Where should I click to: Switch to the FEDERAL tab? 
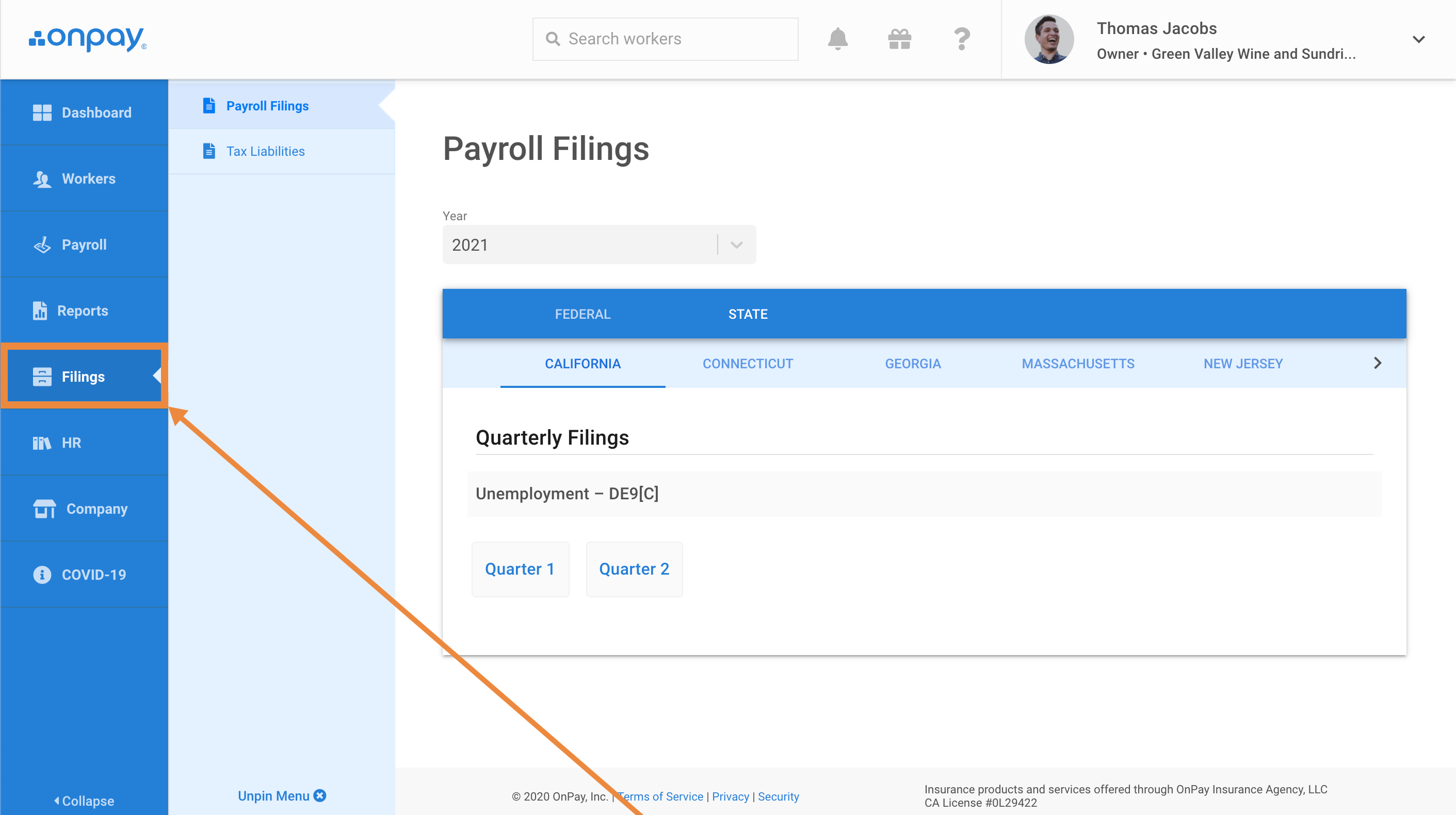[x=583, y=314]
